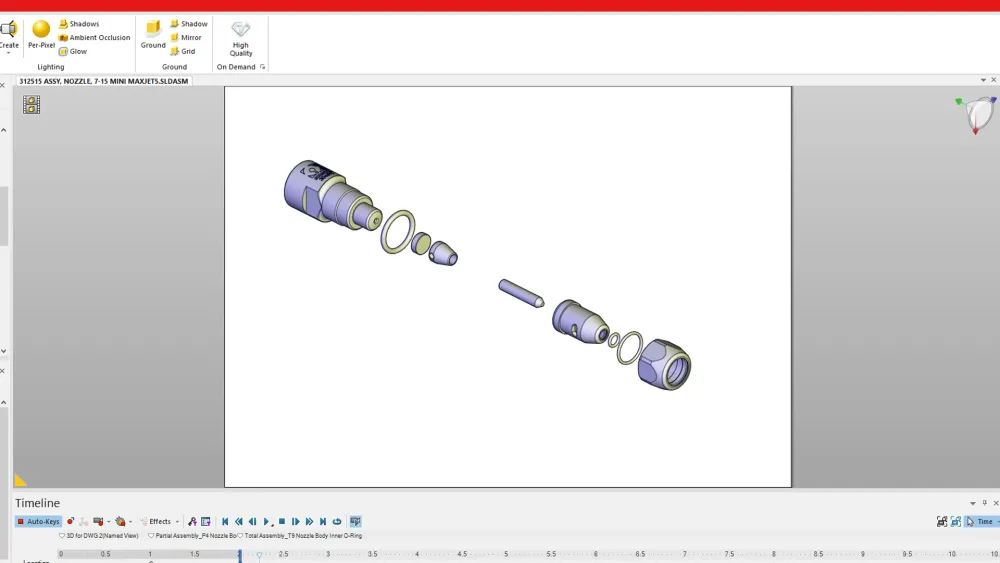Screen dimensions: 1000x563
Task: Step to the previous key
Action: pos(253,522)
